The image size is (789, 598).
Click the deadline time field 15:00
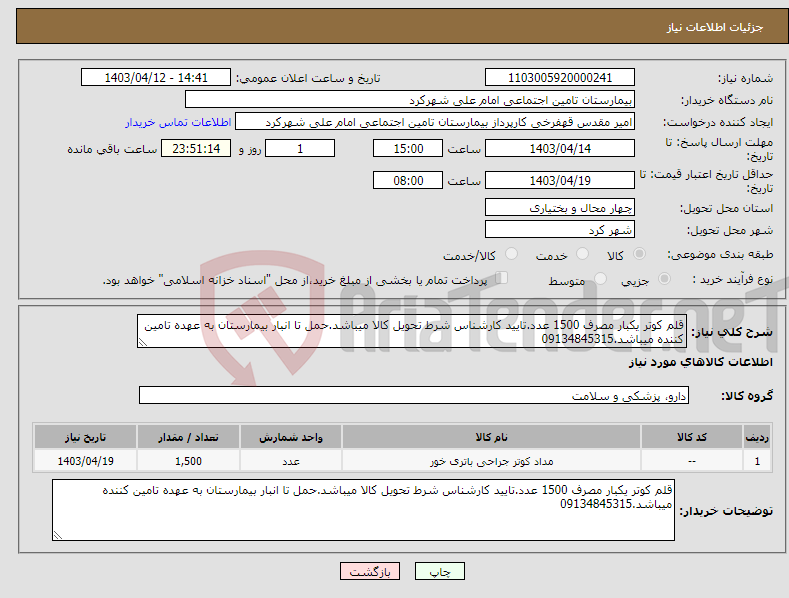(408, 148)
